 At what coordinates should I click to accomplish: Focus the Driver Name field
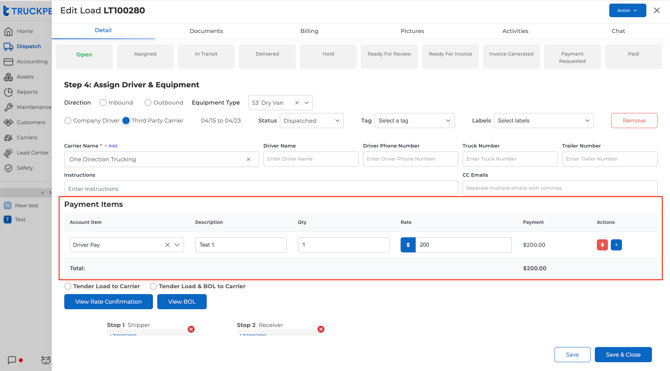pos(311,159)
